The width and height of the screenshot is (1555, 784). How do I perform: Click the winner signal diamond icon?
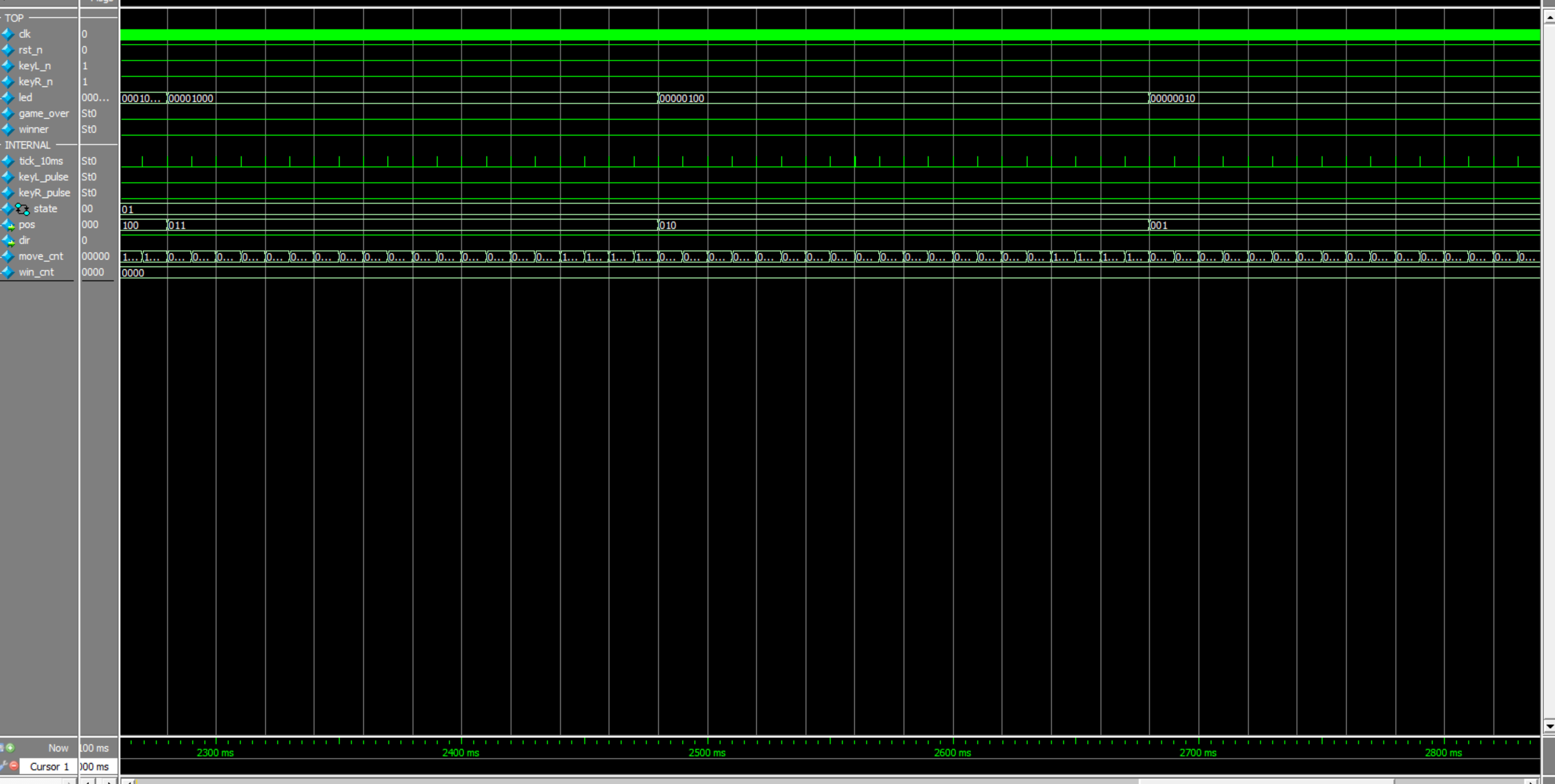(8, 129)
